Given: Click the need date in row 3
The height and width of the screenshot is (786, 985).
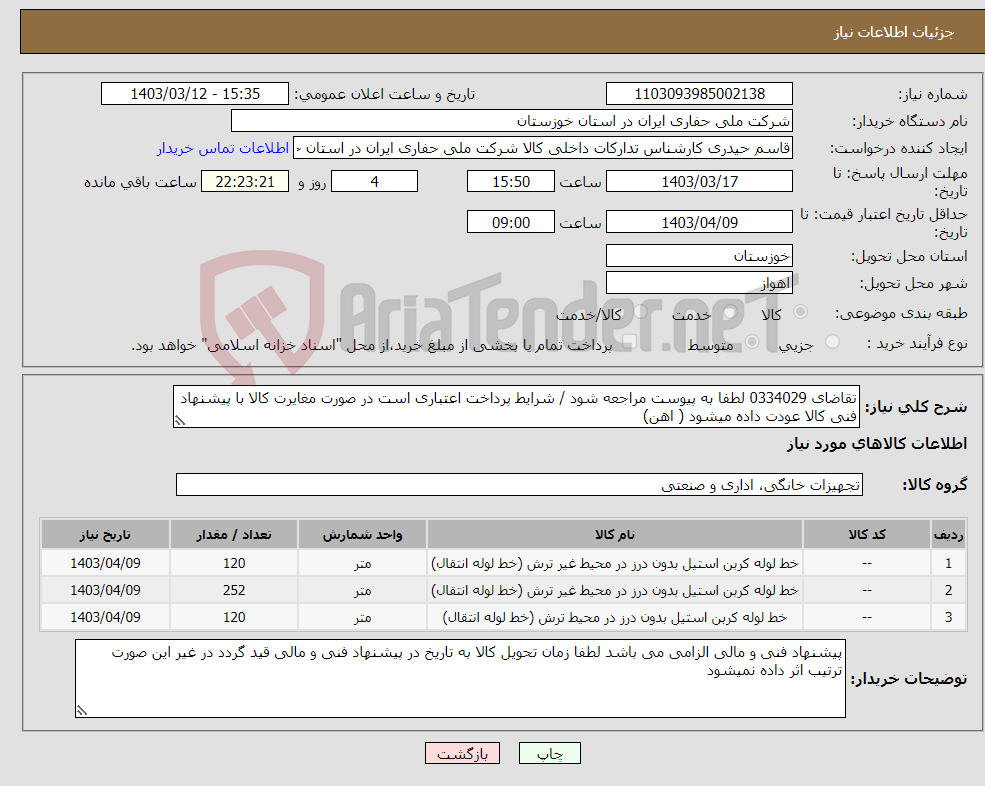Looking at the screenshot, I should coord(105,618).
